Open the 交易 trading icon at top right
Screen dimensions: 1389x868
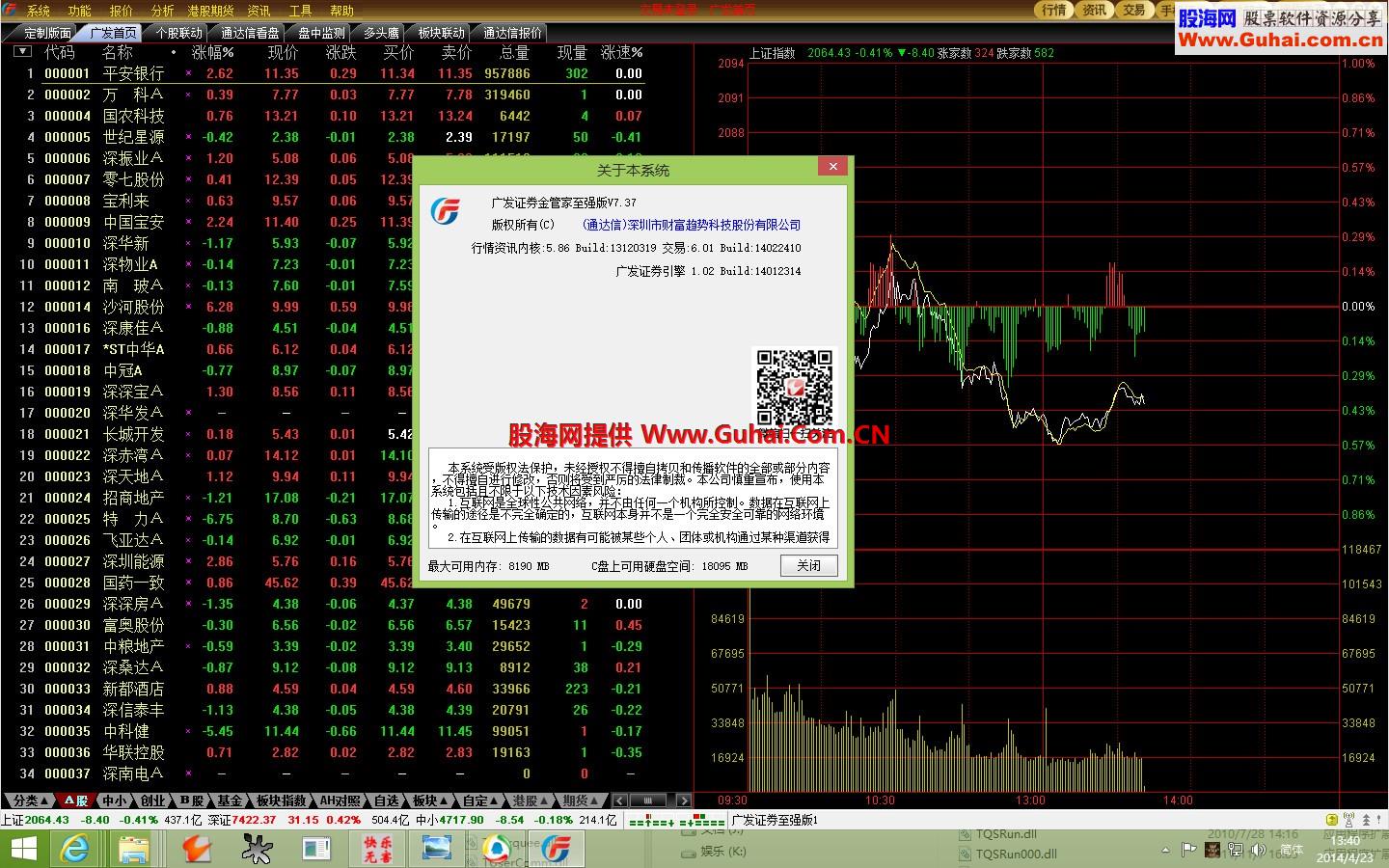coord(1134,11)
